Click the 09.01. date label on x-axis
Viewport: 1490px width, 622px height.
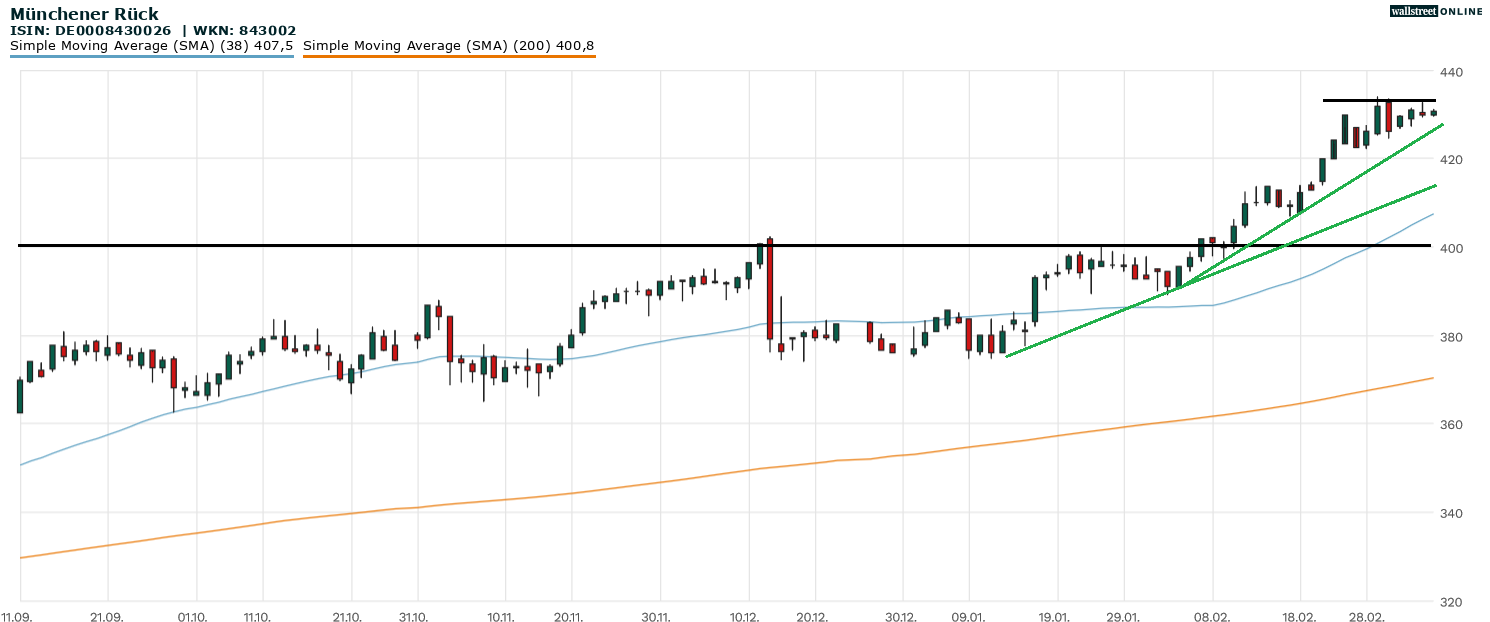click(x=968, y=617)
